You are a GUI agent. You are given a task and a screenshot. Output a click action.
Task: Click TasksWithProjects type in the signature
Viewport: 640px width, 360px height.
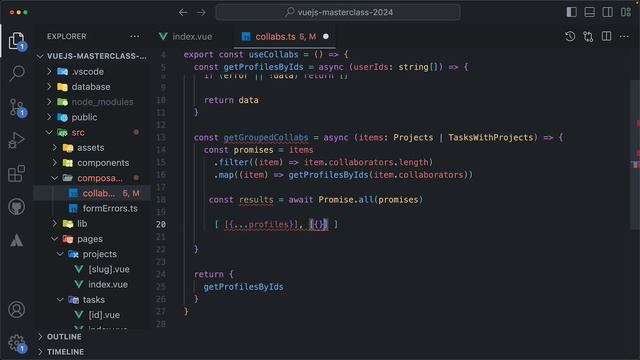pyautogui.click(x=491, y=138)
